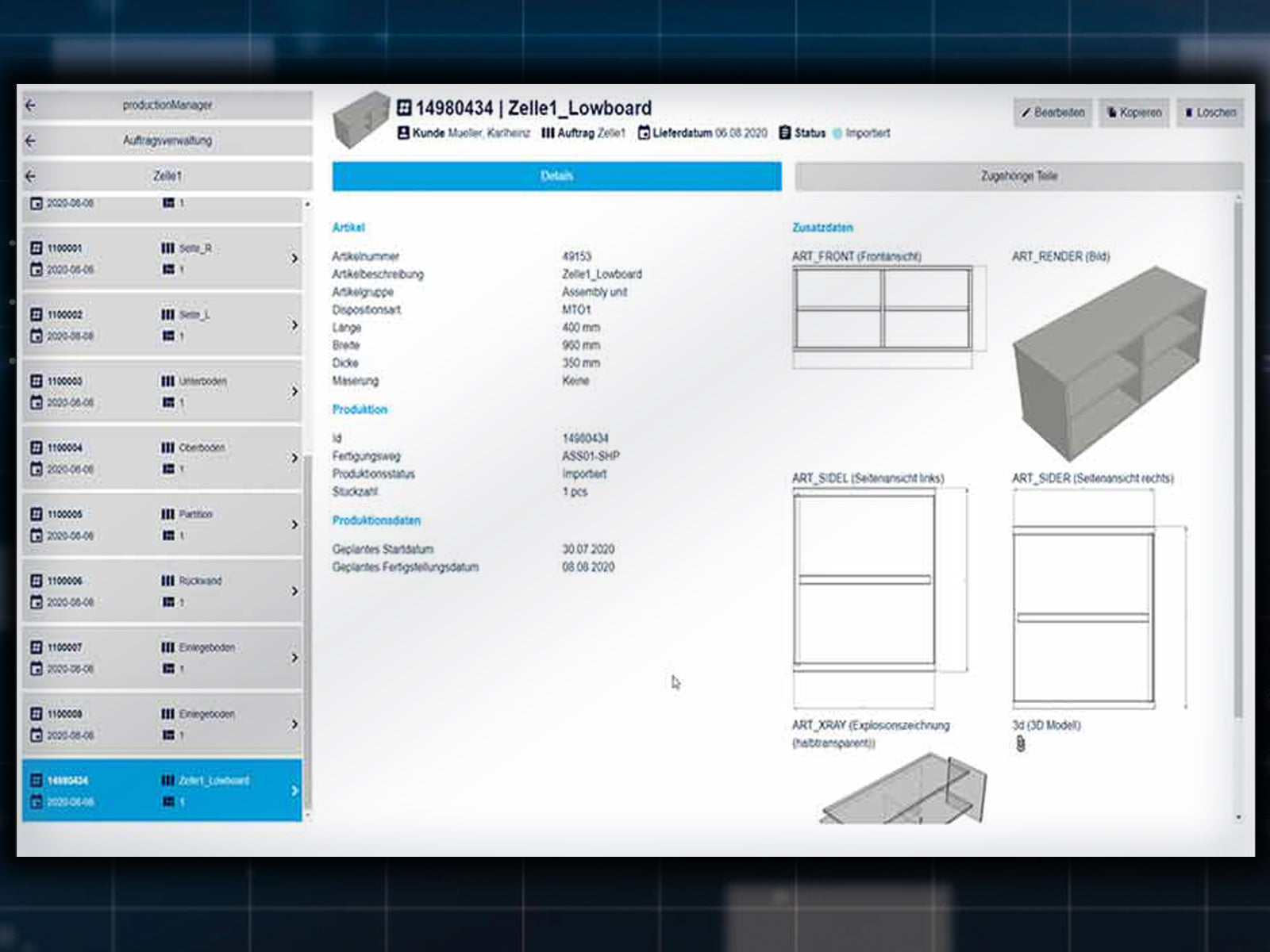The height and width of the screenshot is (952, 1270).
Task: Expand the 1100001 Seite_R list entry
Action: click(x=294, y=258)
